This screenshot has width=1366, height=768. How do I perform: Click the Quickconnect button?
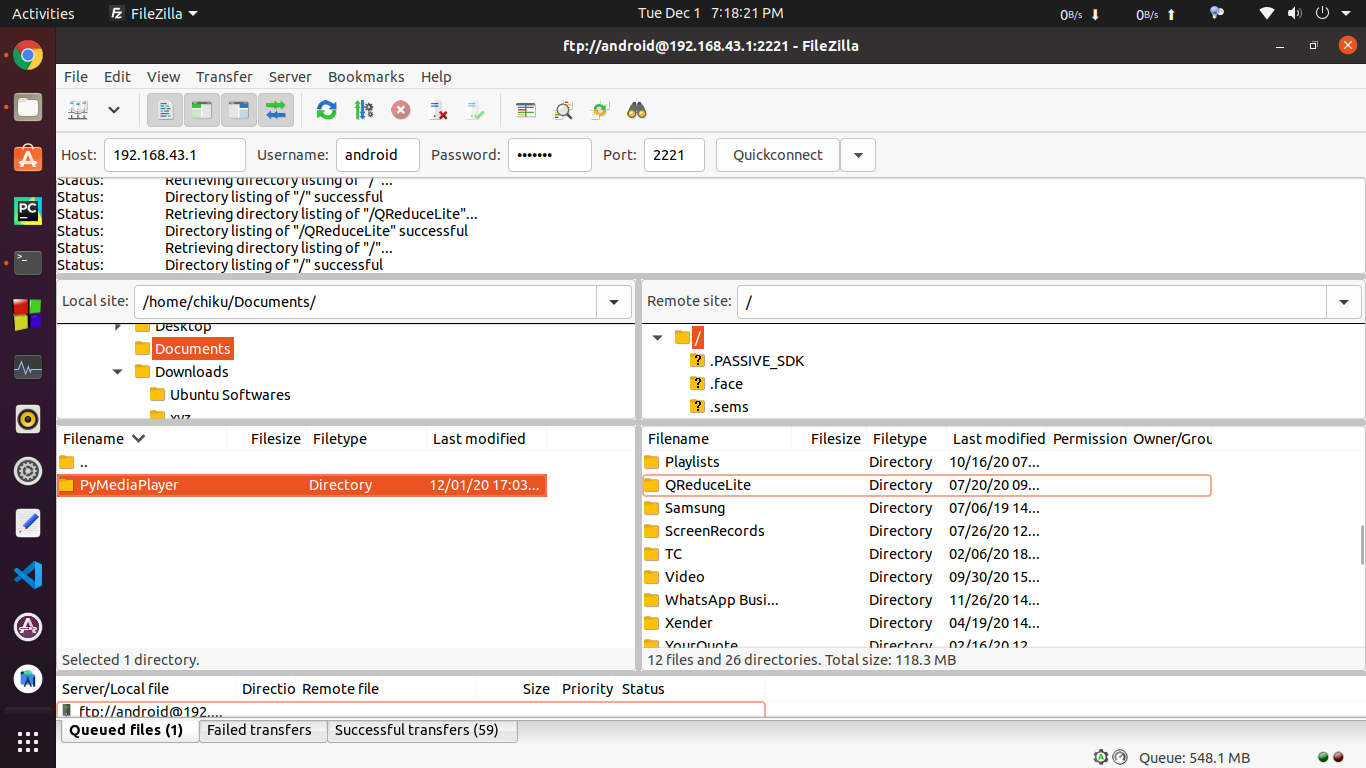pyautogui.click(x=777, y=155)
